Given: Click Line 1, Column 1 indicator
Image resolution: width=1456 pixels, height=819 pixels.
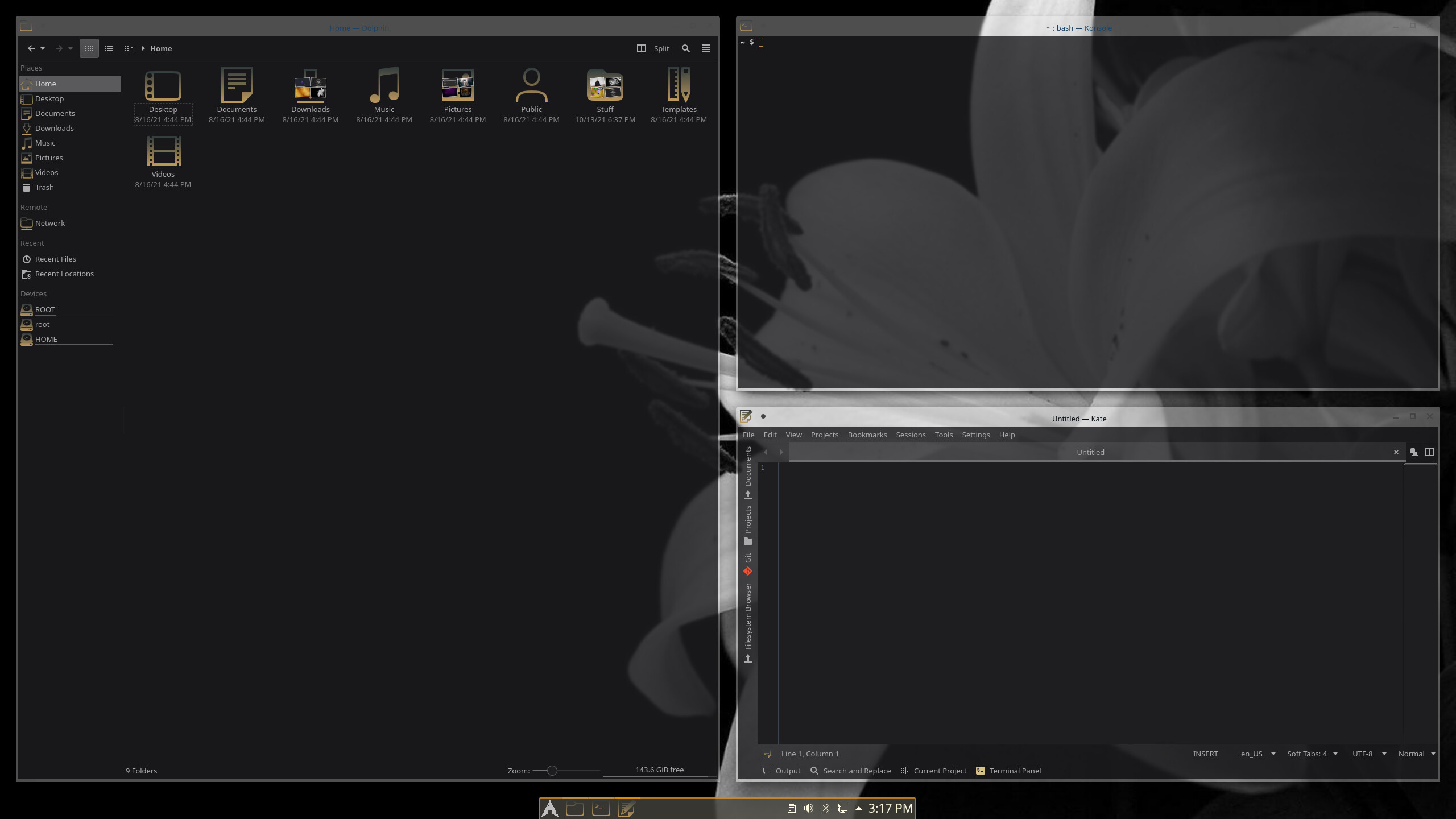Looking at the screenshot, I should click(x=810, y=754).
